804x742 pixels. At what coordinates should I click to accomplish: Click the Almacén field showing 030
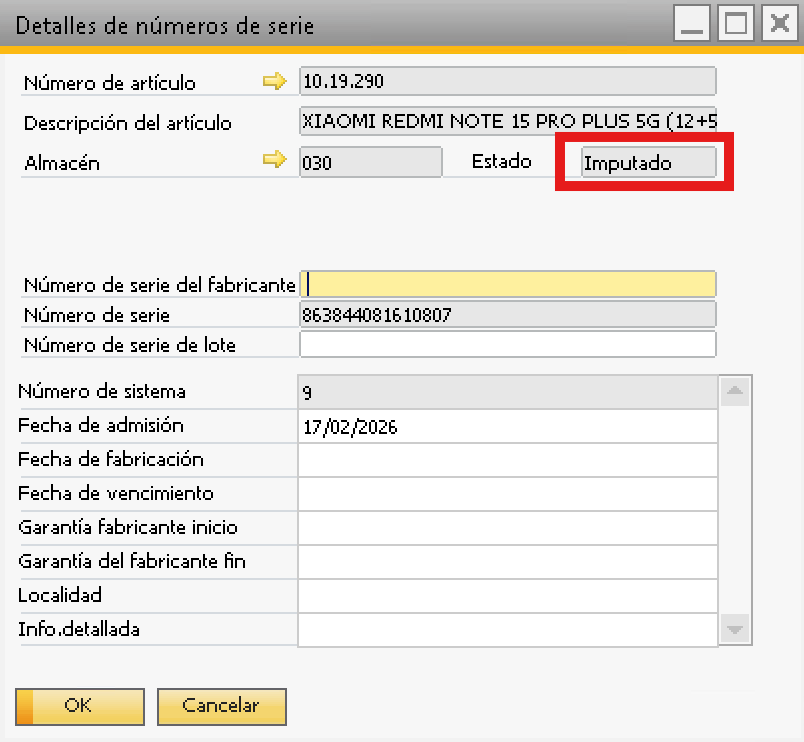371,162
